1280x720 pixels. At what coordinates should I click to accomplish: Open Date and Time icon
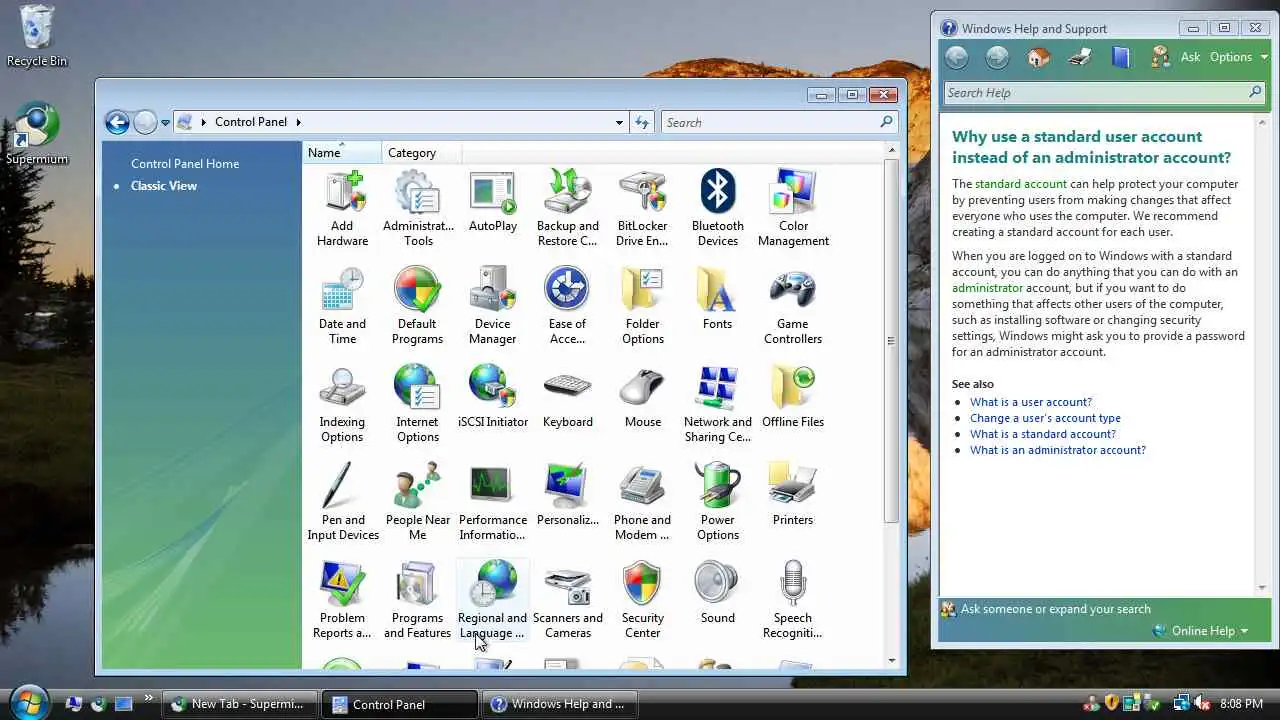click(x=343, y=306)
